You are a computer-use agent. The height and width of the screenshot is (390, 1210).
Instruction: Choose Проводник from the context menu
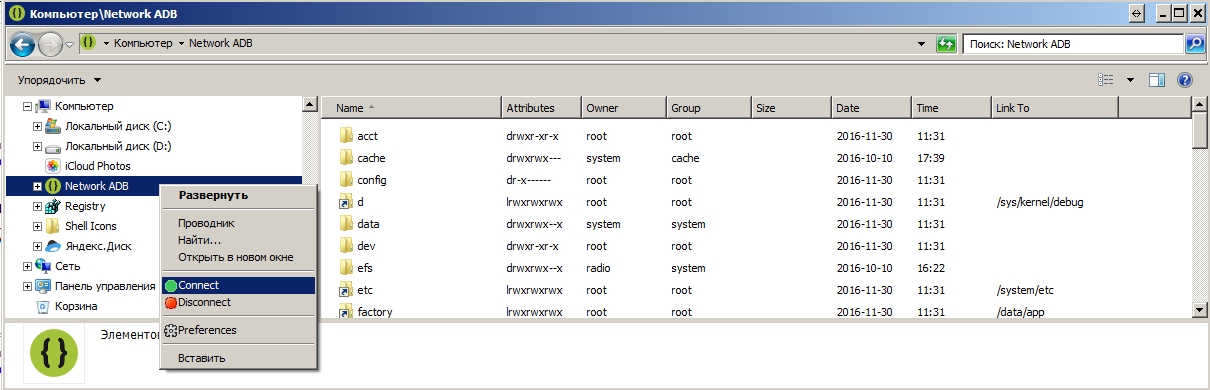pyautogui.click(x=238, y=223)
